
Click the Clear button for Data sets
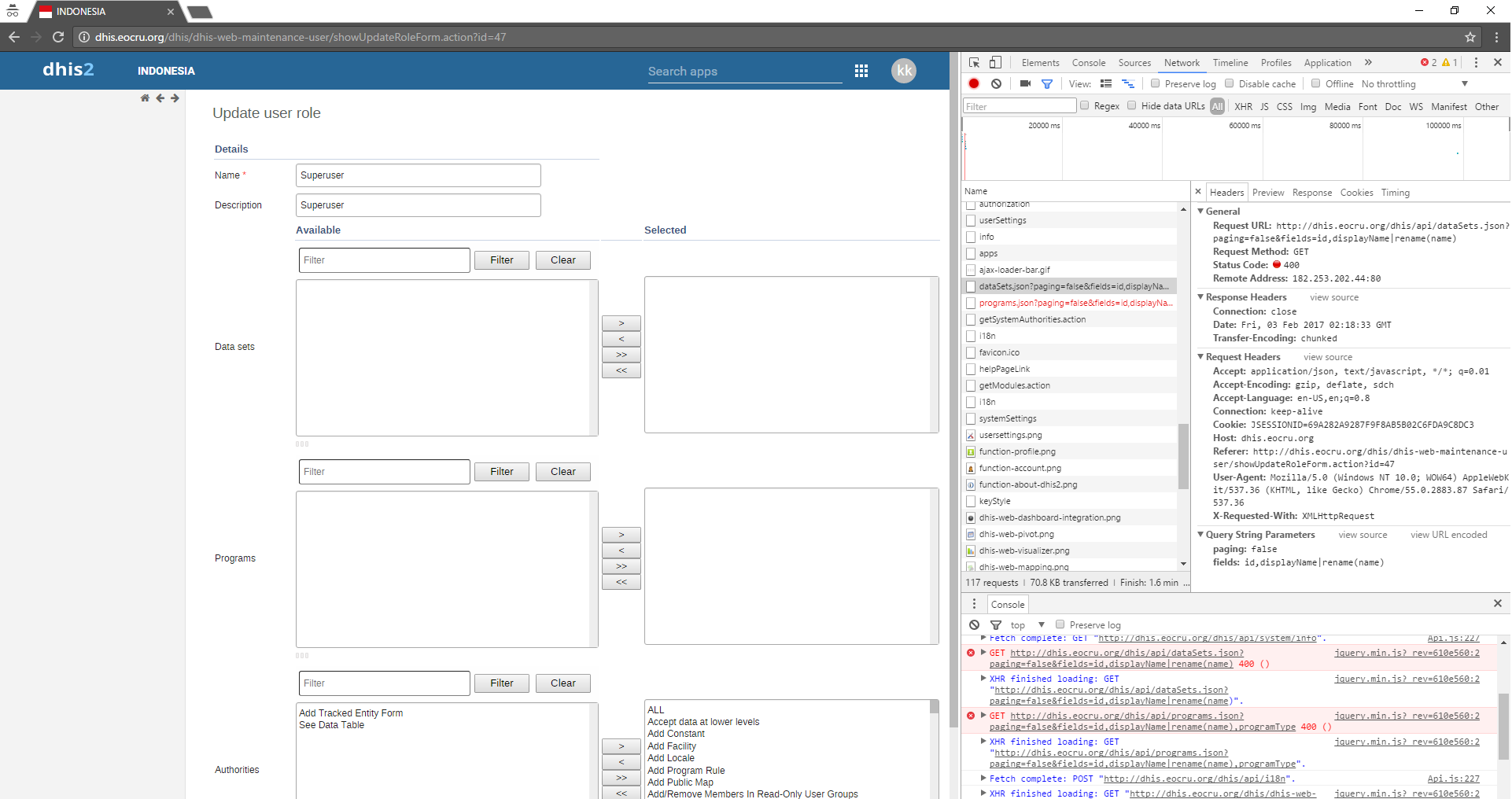(562, 260)
